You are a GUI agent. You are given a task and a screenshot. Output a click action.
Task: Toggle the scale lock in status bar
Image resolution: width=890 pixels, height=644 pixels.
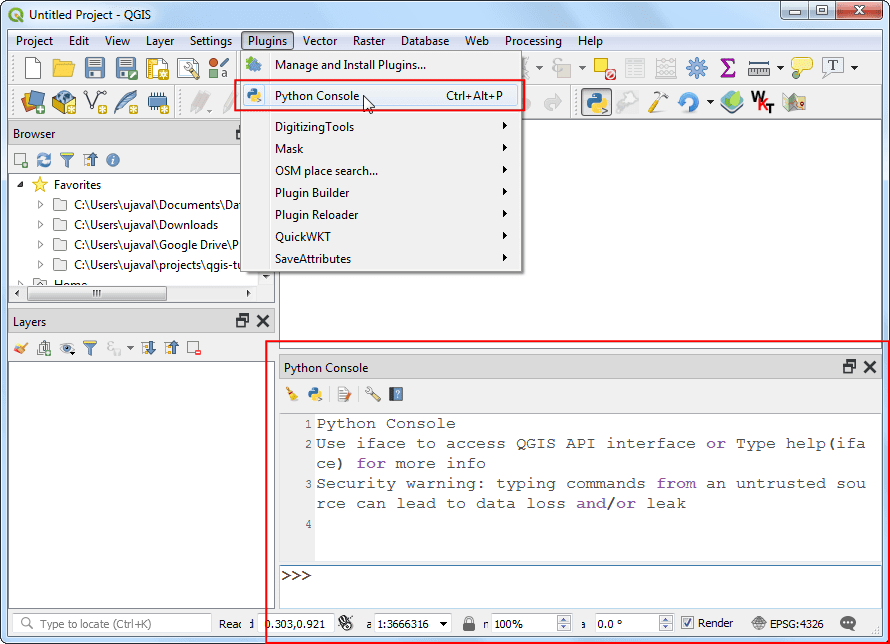tap(468, 622)
